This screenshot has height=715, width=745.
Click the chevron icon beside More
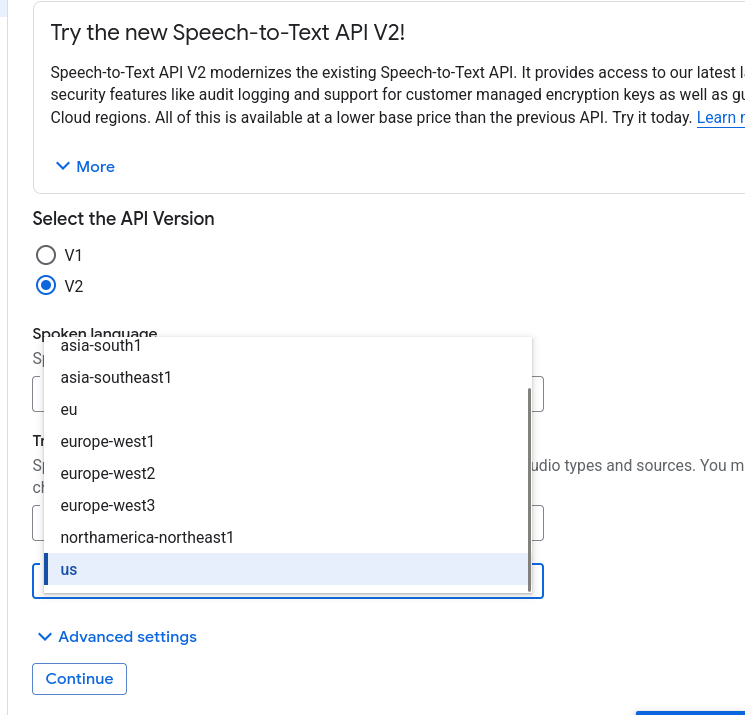pyautogui.click(x=63, y=167)
